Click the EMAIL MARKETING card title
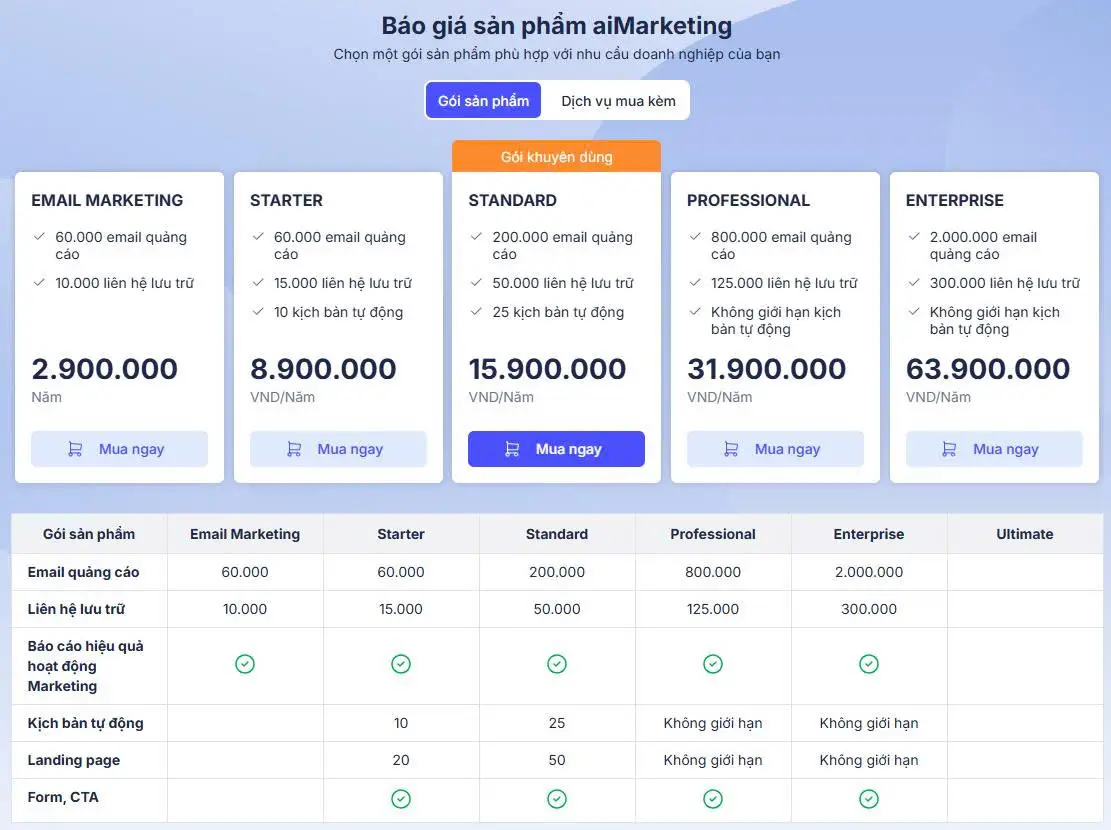This screenshot has width=1111, height=830. pyautogui.click(x=107, y=201)
